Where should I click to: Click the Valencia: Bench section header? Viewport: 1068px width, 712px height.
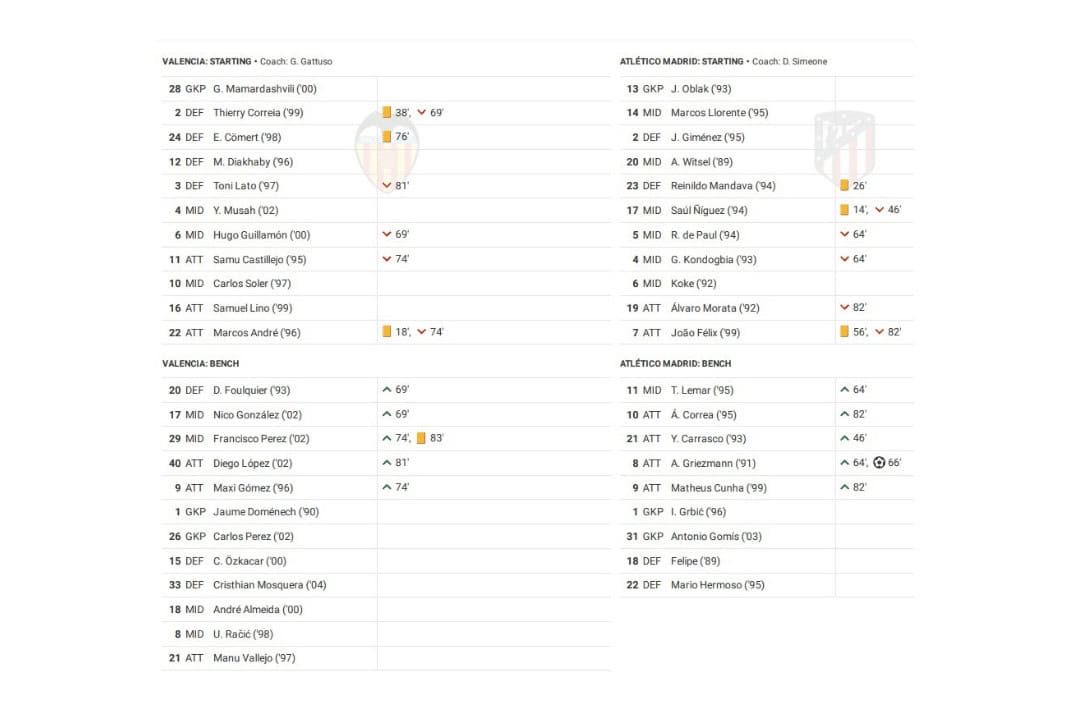[x=200, y=364]
